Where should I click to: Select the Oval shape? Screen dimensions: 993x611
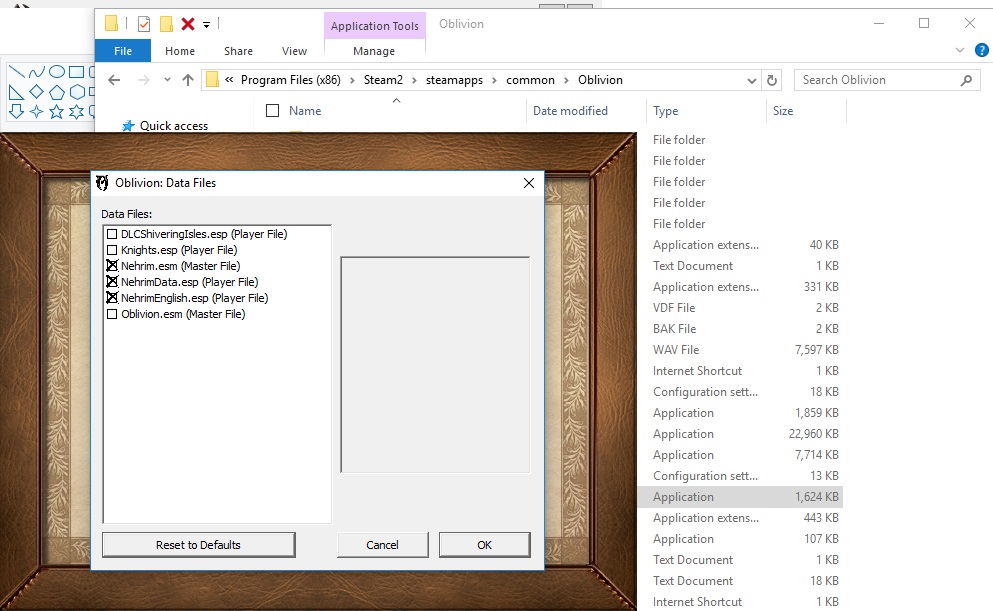pyautogui.click(x=57, y=70)
